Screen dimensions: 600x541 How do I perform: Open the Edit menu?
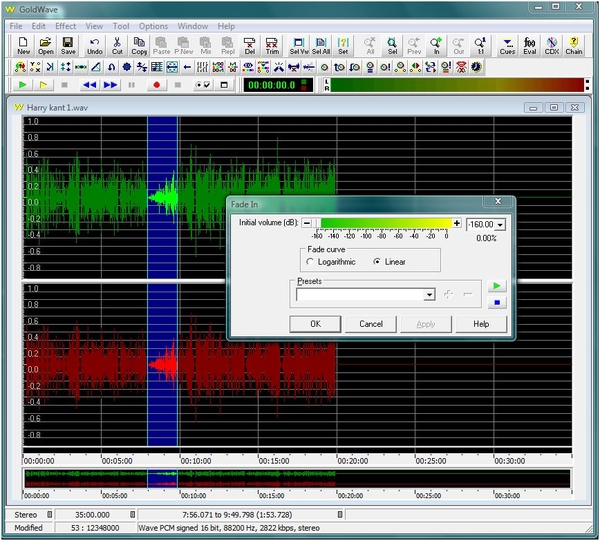[38, 26]
